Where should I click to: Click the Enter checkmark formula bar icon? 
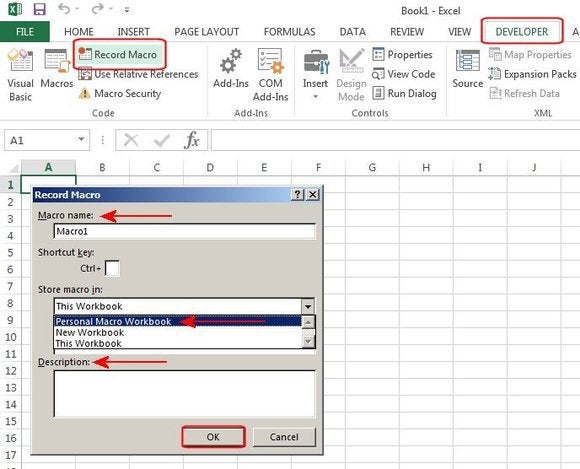click(x=162, y=140)
